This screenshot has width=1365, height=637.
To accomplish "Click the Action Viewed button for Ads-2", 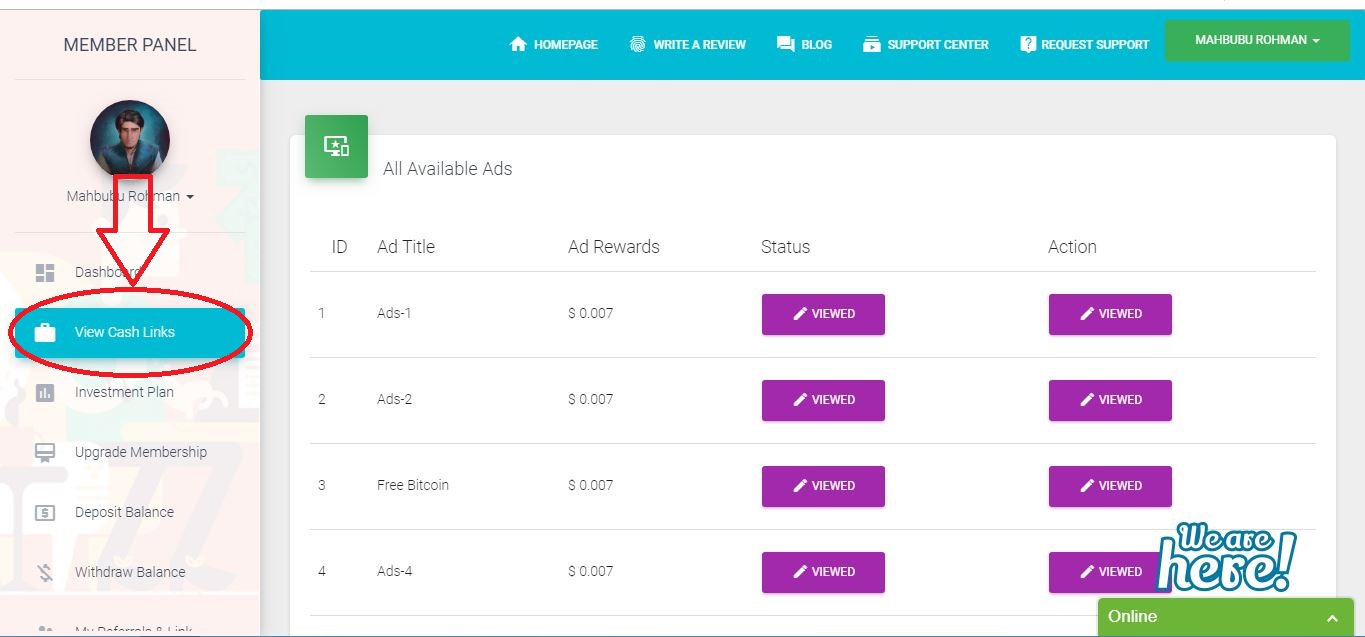I will click(1110, 400).
